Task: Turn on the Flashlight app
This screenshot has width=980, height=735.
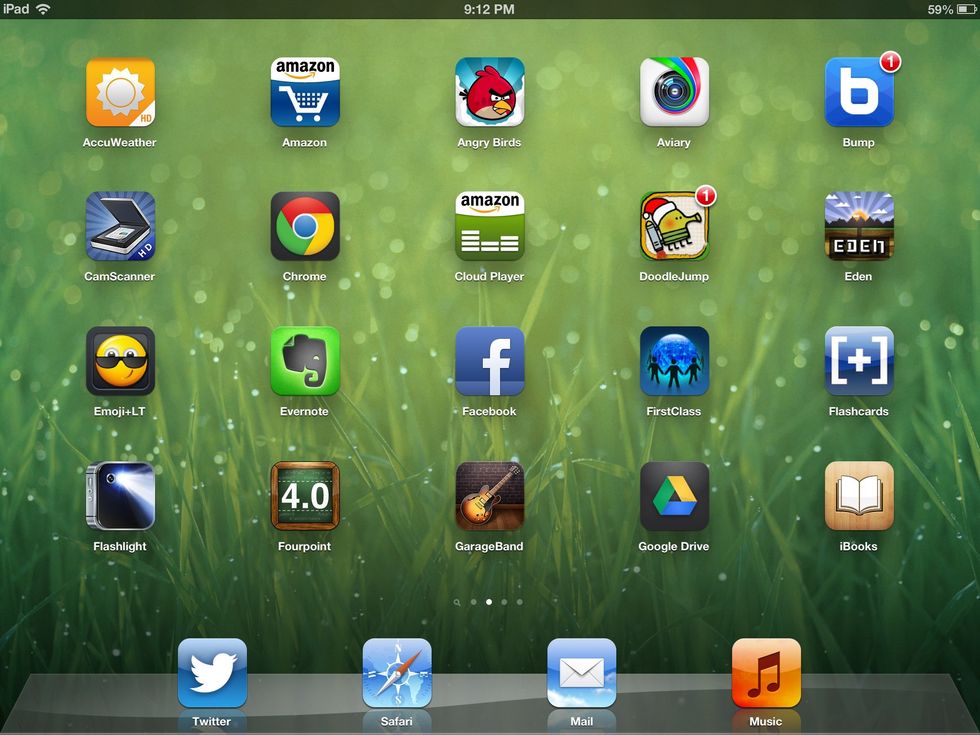Action: pos(120,496)
